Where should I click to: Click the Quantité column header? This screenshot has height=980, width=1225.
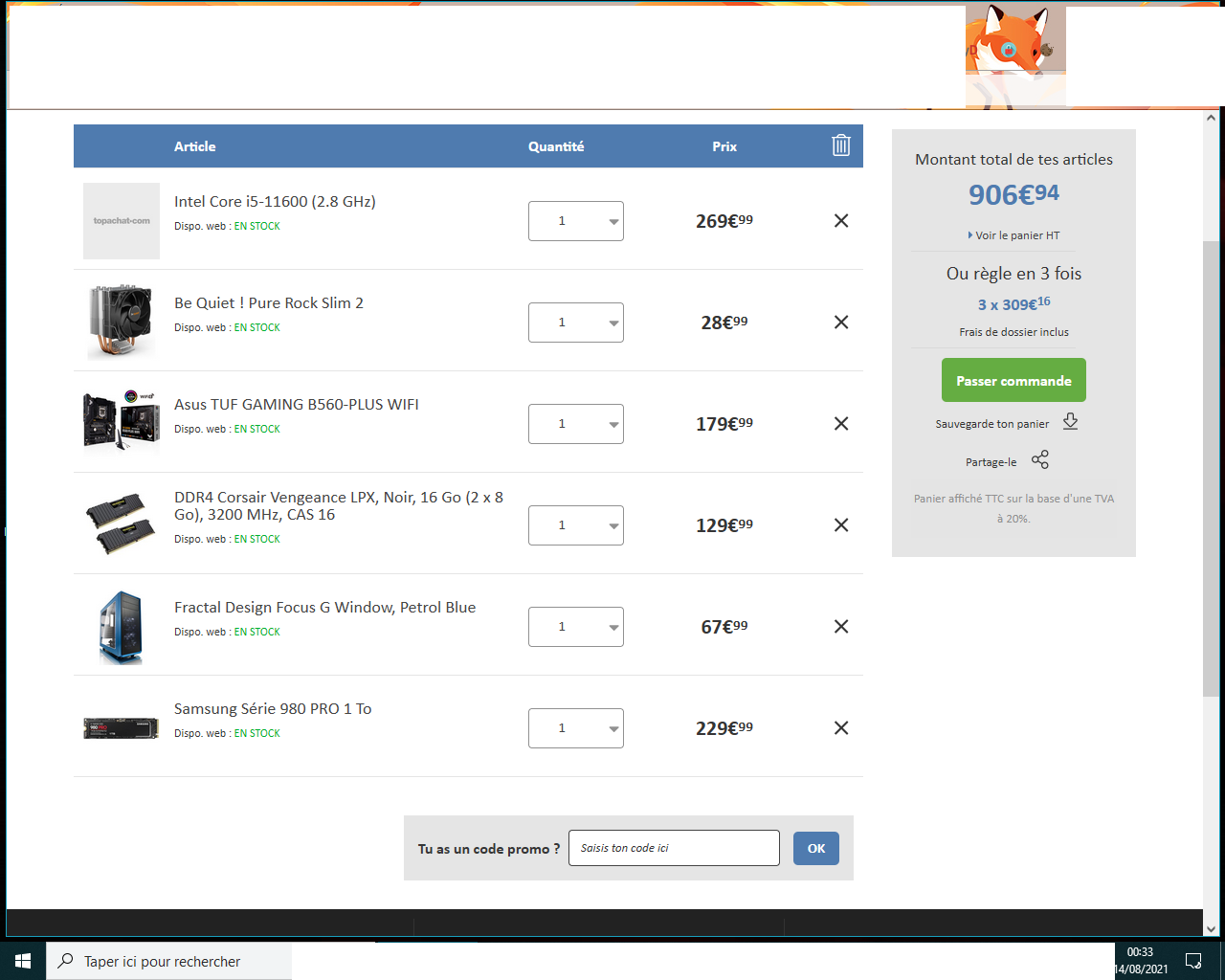pyautogui.click(x=556, y=146)
